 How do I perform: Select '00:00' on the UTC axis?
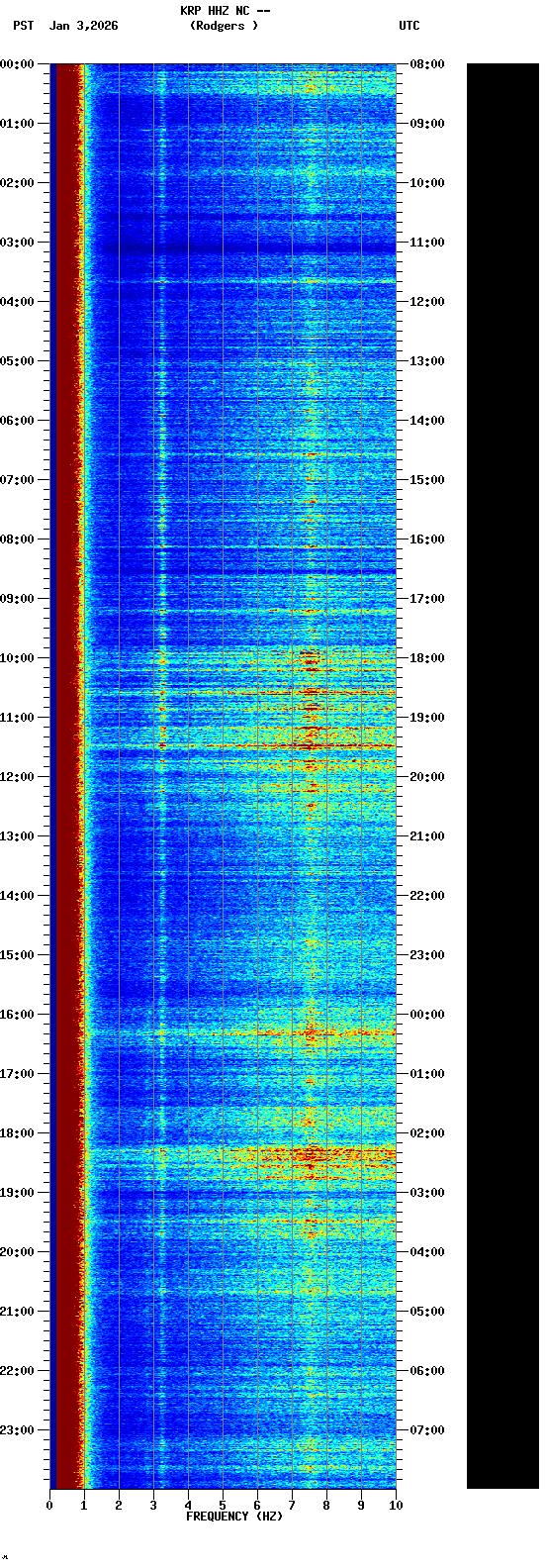point(427,1015)
